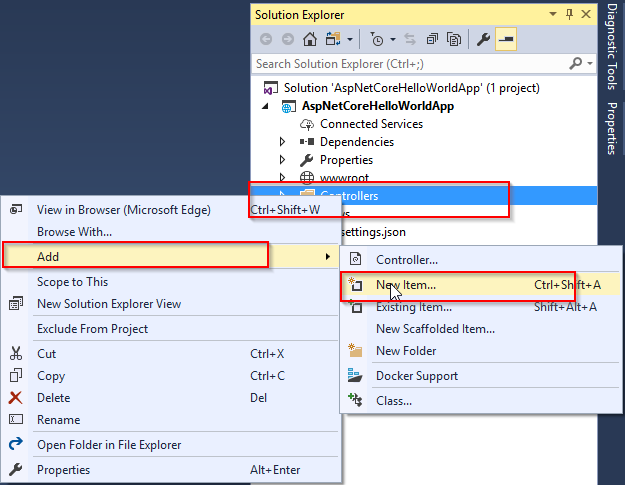This screenshot has height=485, width=625.
Task: Click the Pending Changes Filter clock icon
Action: coord(376,40)
